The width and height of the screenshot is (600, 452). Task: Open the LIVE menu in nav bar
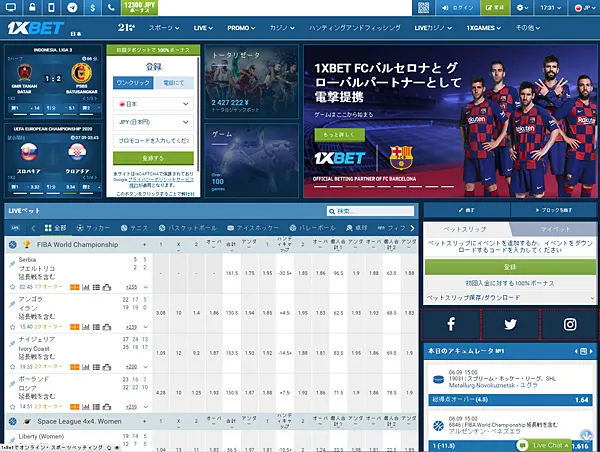tap(203, 28)
